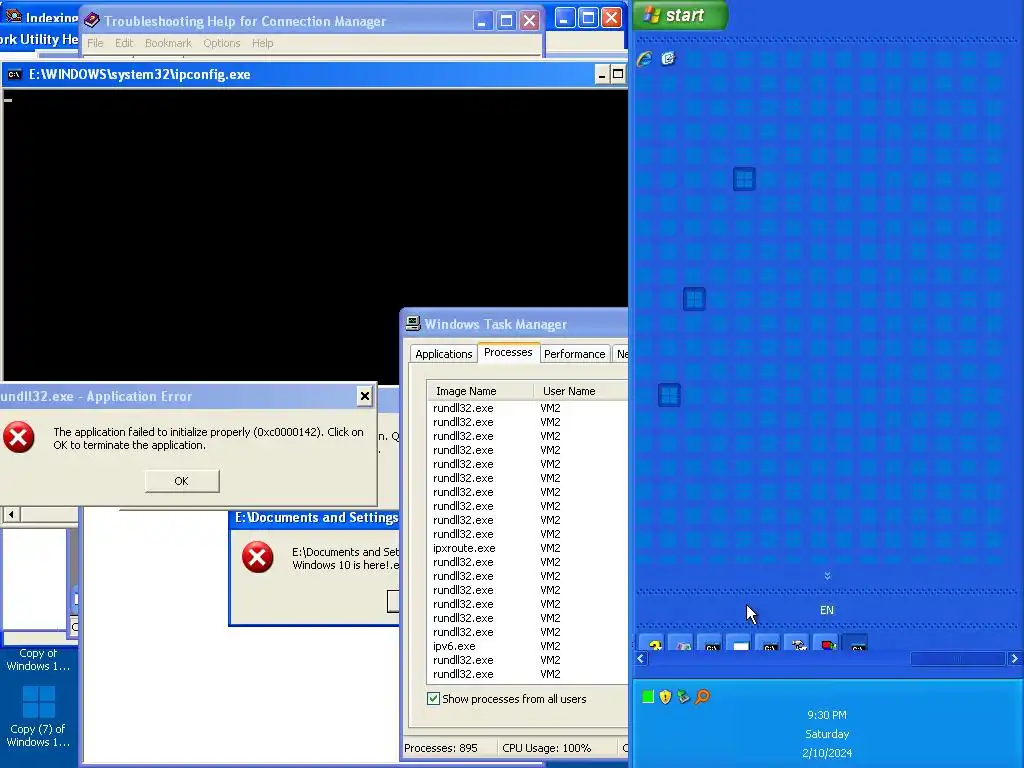Click the Troubleshooting Help book icon
The image size is (1024, 768).
click(91, 20)
